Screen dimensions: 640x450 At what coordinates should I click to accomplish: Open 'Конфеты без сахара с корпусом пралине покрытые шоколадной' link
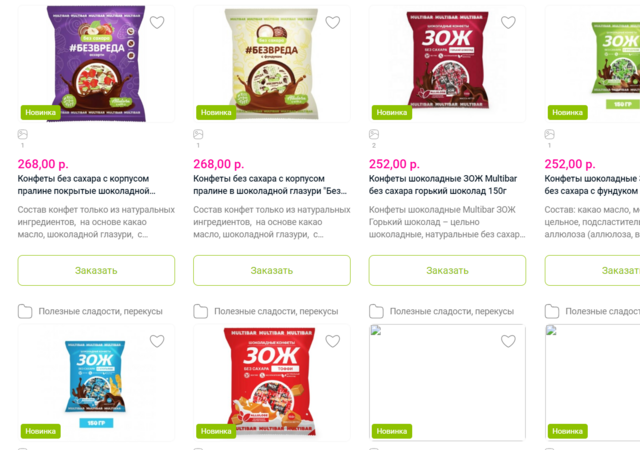point(87,185)
